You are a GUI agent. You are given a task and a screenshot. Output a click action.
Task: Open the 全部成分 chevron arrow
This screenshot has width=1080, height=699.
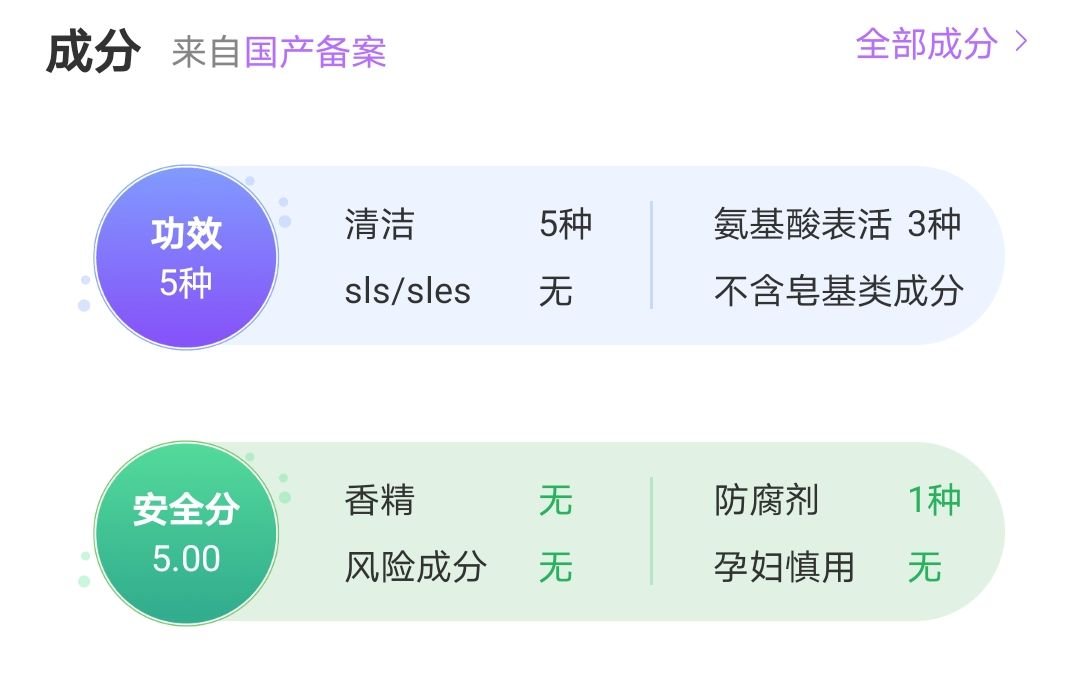point(1021,43)
